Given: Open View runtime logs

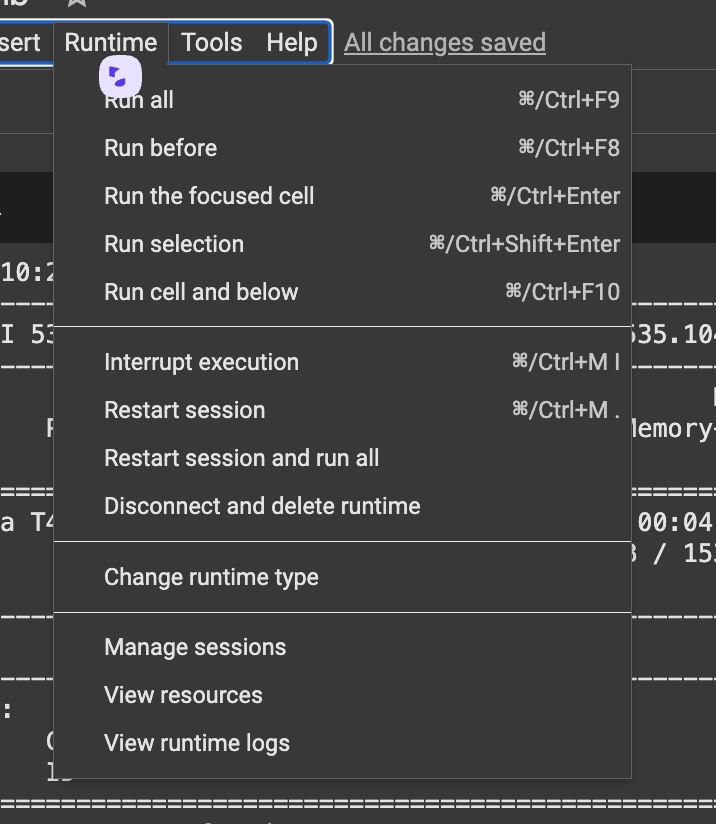Looking at the screenshot, I should tap(197, 743).
